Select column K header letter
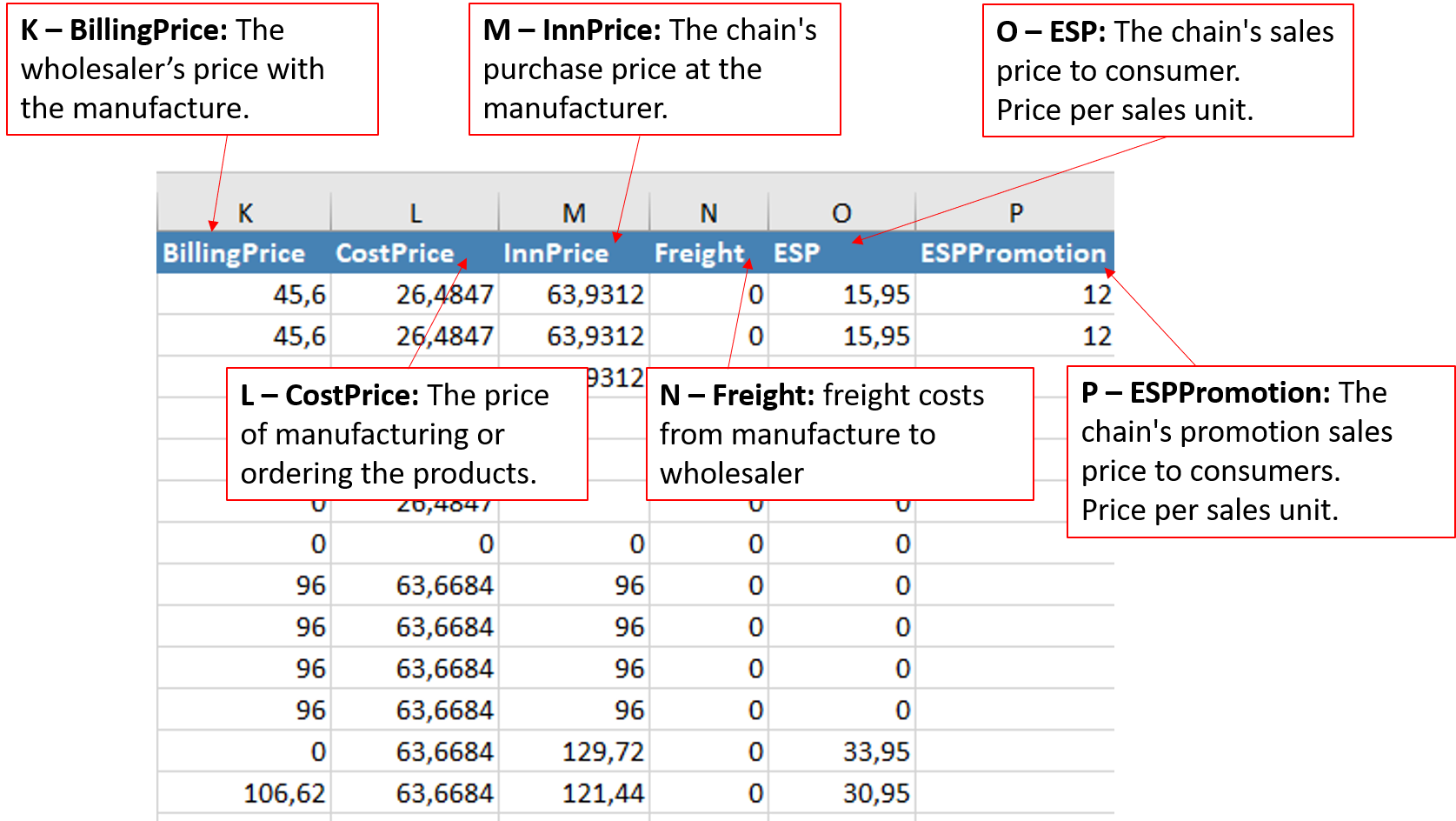 click(x=244, y=212)
